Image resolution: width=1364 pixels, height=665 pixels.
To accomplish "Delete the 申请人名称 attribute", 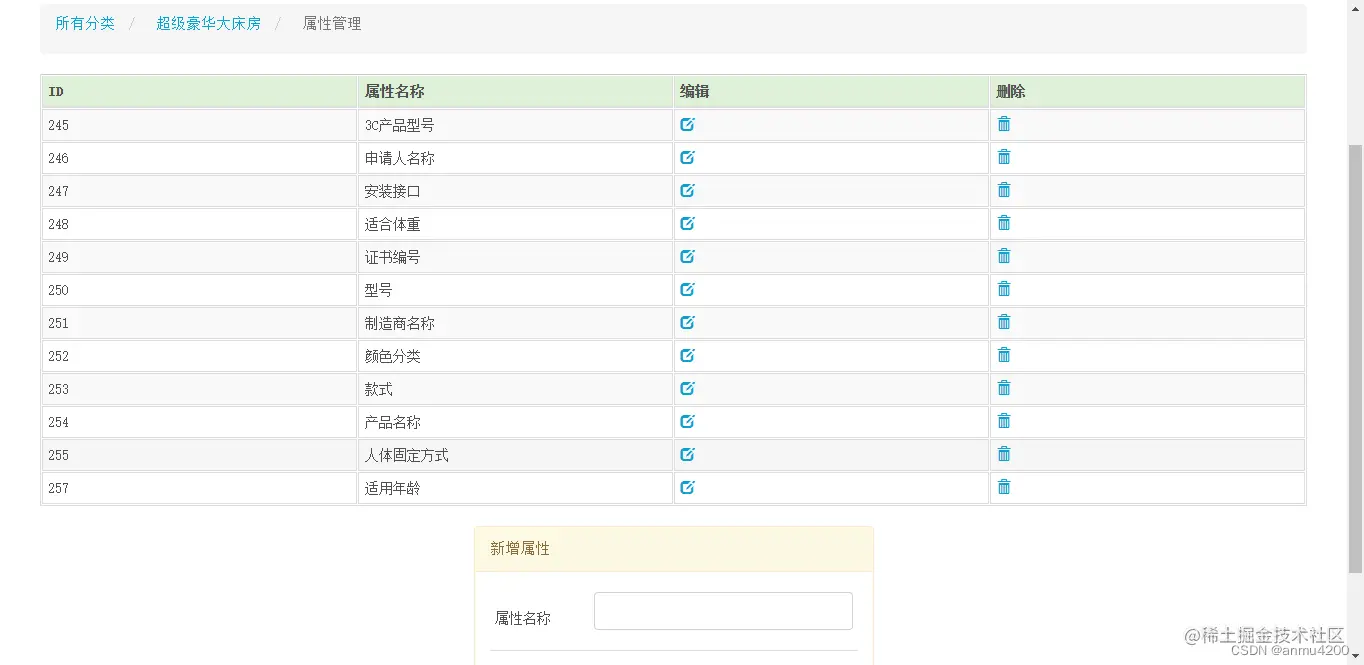I will (1004, 157).
